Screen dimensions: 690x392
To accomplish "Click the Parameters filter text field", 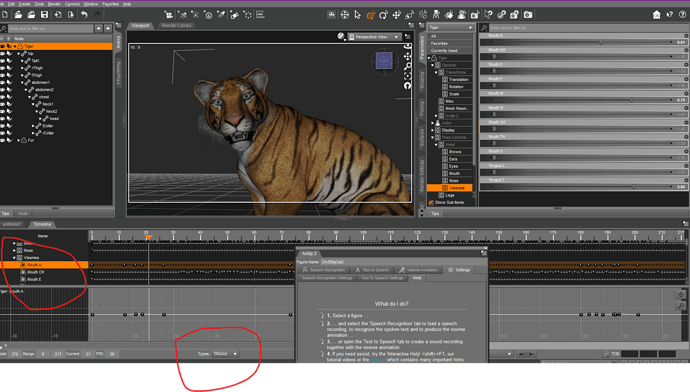I will pyautogui.click(x=588, y=28).
